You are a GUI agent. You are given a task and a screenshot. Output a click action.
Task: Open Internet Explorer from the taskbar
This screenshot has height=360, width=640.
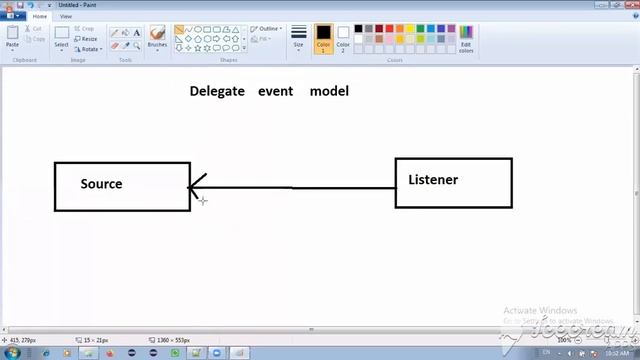coord(45,353)
